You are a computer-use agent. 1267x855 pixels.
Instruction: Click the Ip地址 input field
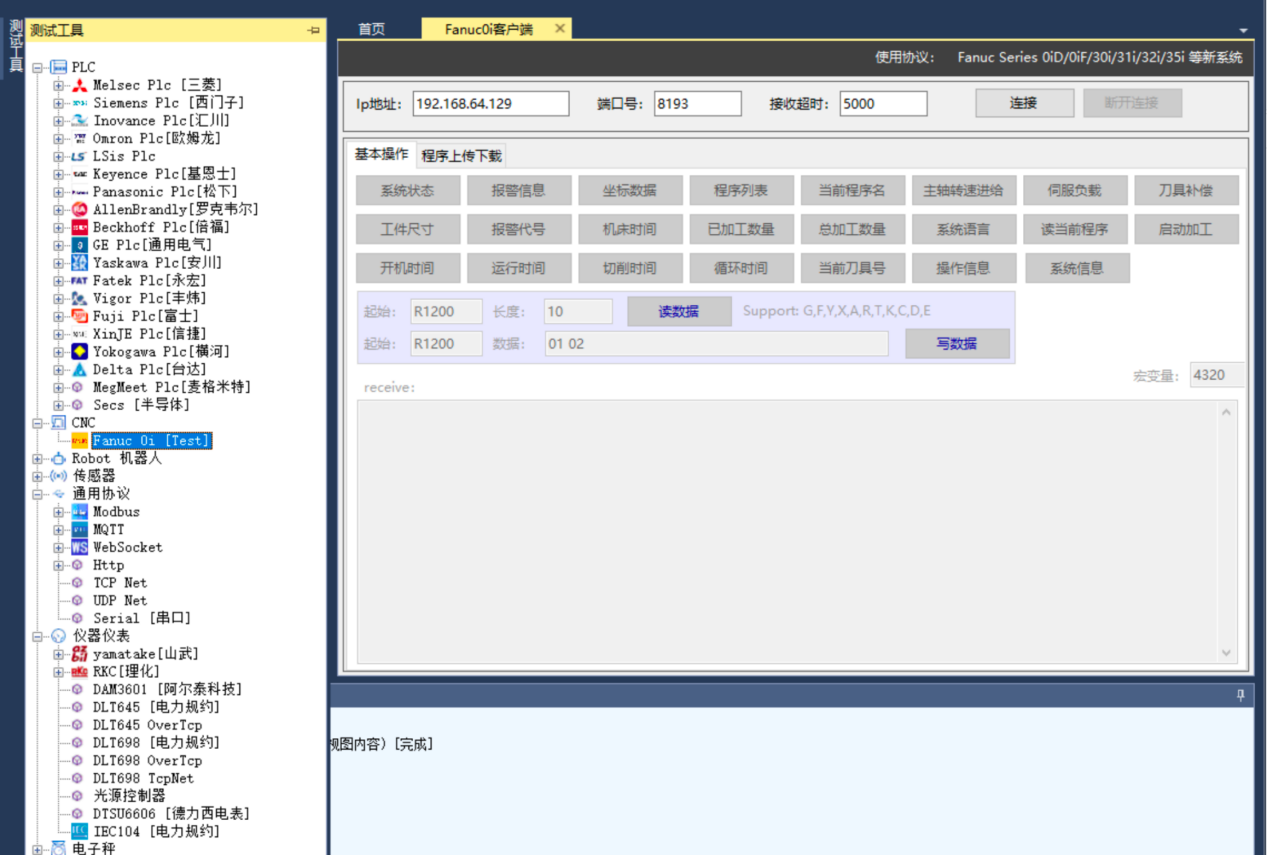point(490,104)
